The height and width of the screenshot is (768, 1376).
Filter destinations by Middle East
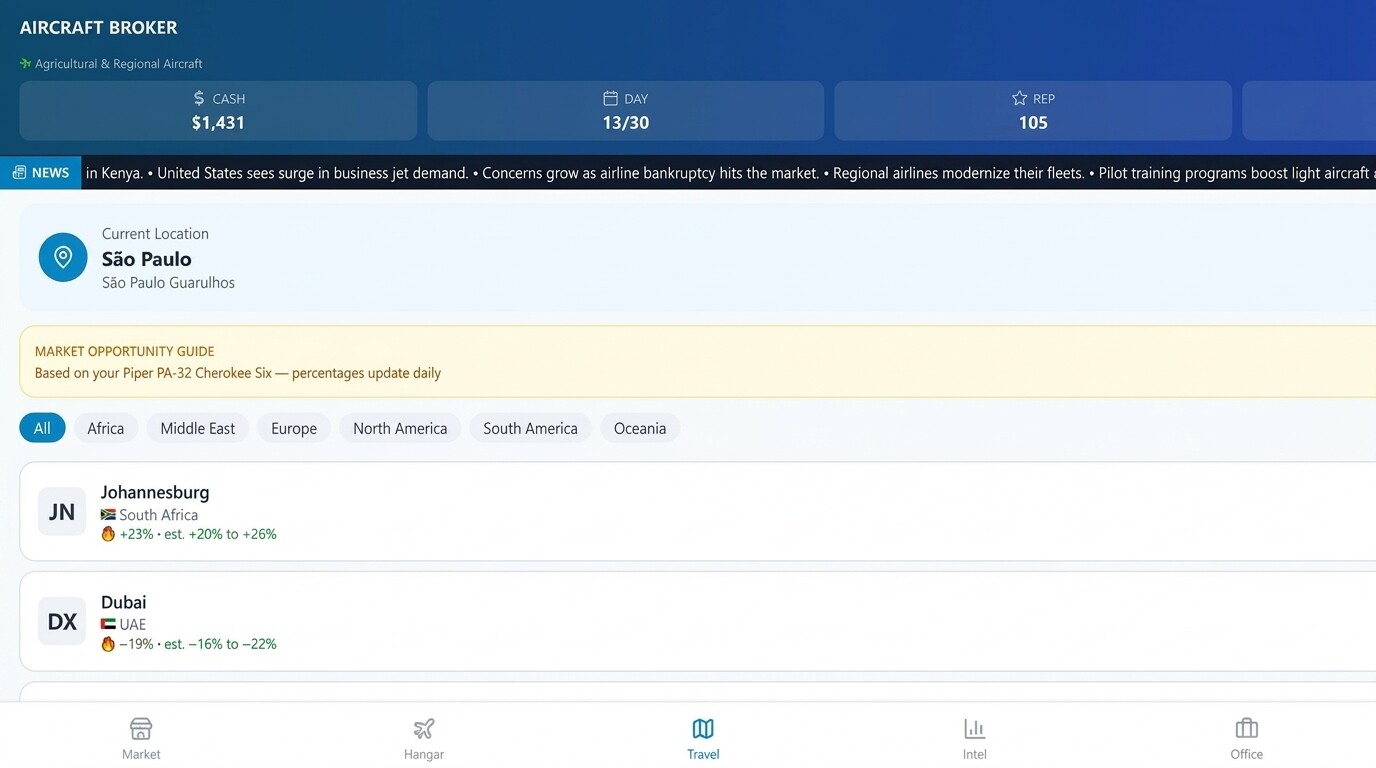(198, 428)
